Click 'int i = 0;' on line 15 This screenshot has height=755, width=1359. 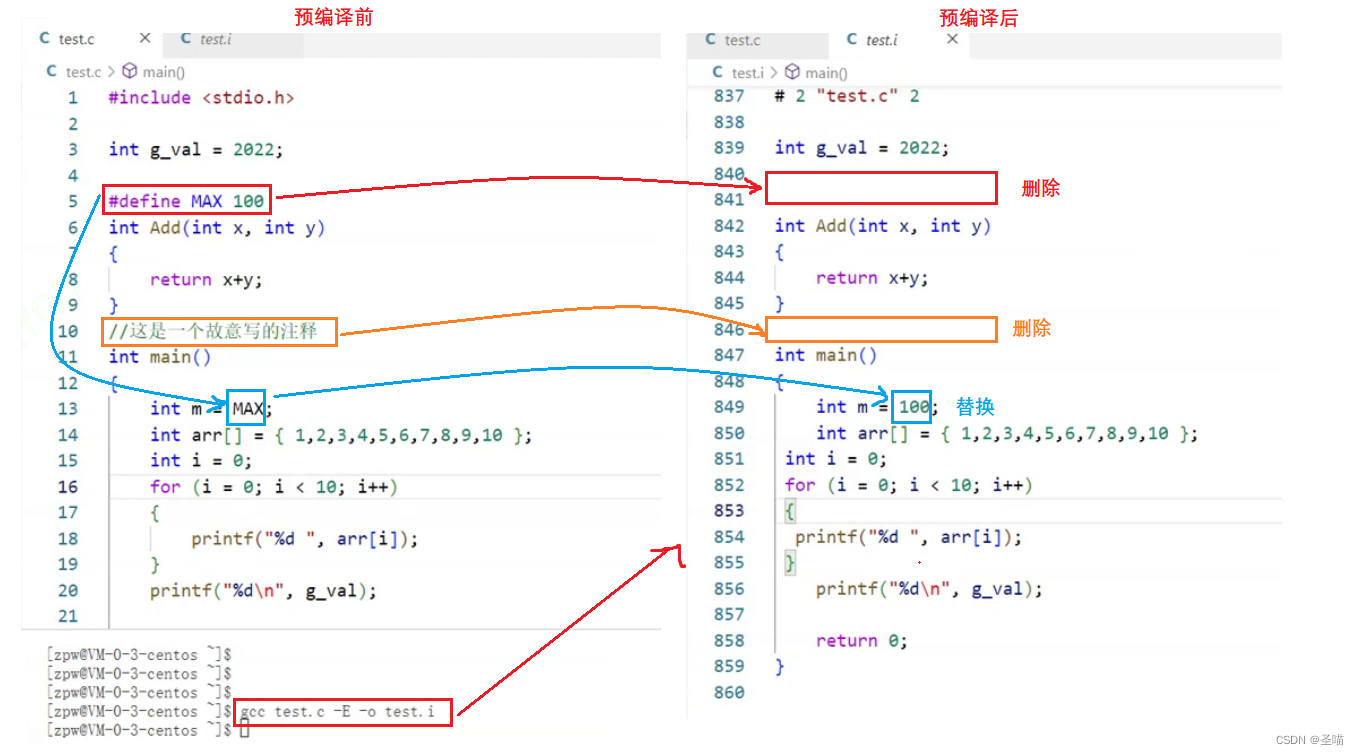tap(201, 461)
